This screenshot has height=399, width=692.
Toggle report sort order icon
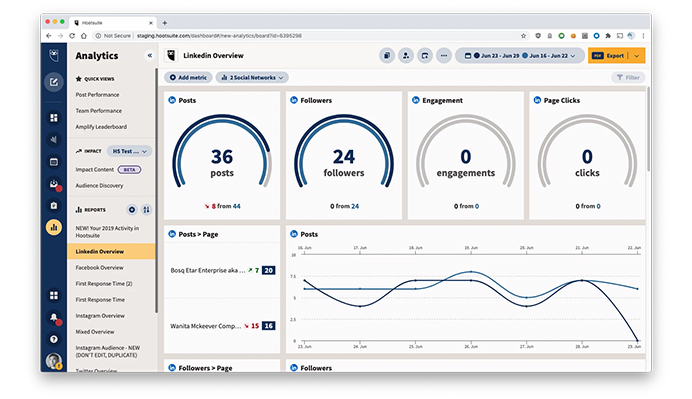pos(147,210)
